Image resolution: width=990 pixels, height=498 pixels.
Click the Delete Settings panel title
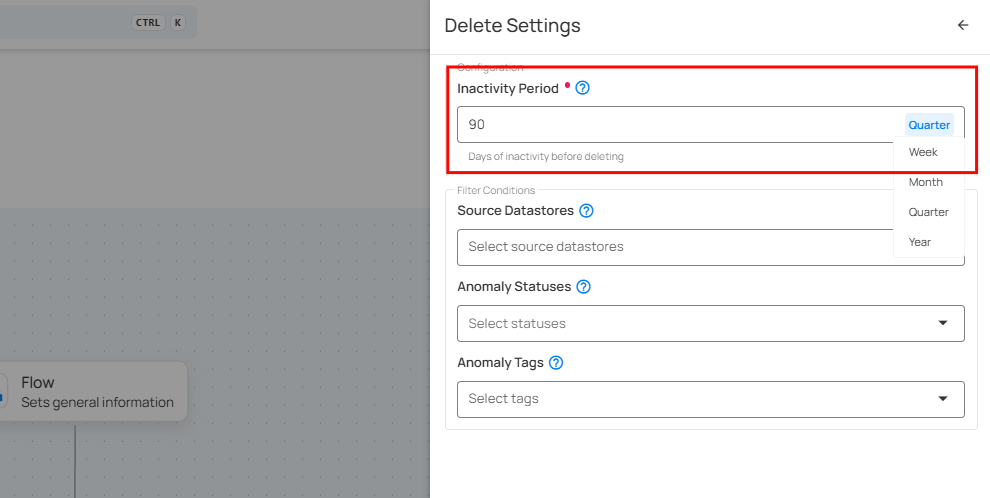tap(512, 26)
